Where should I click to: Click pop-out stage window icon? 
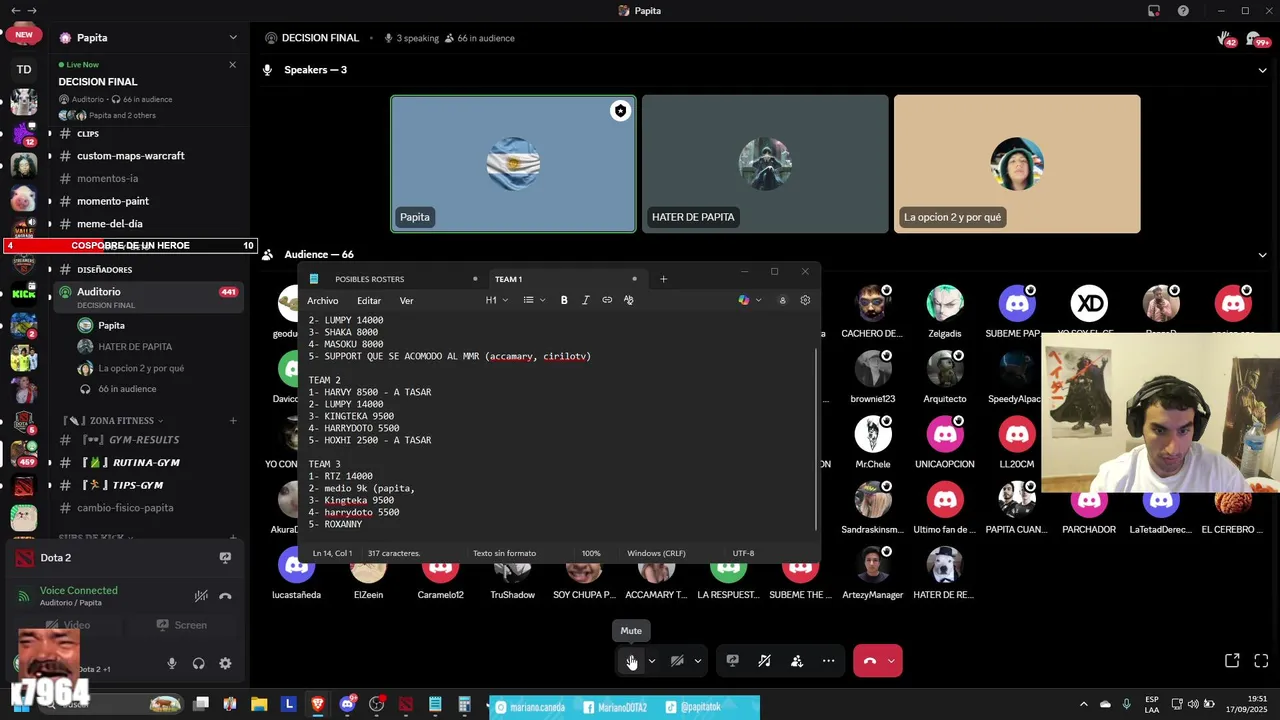(x=1232, y=661)
